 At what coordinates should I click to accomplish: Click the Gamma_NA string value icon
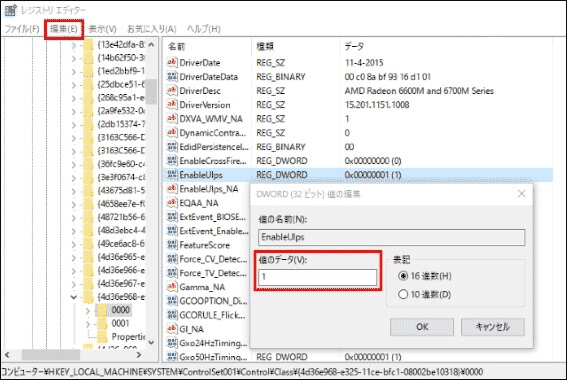(172, 287)
